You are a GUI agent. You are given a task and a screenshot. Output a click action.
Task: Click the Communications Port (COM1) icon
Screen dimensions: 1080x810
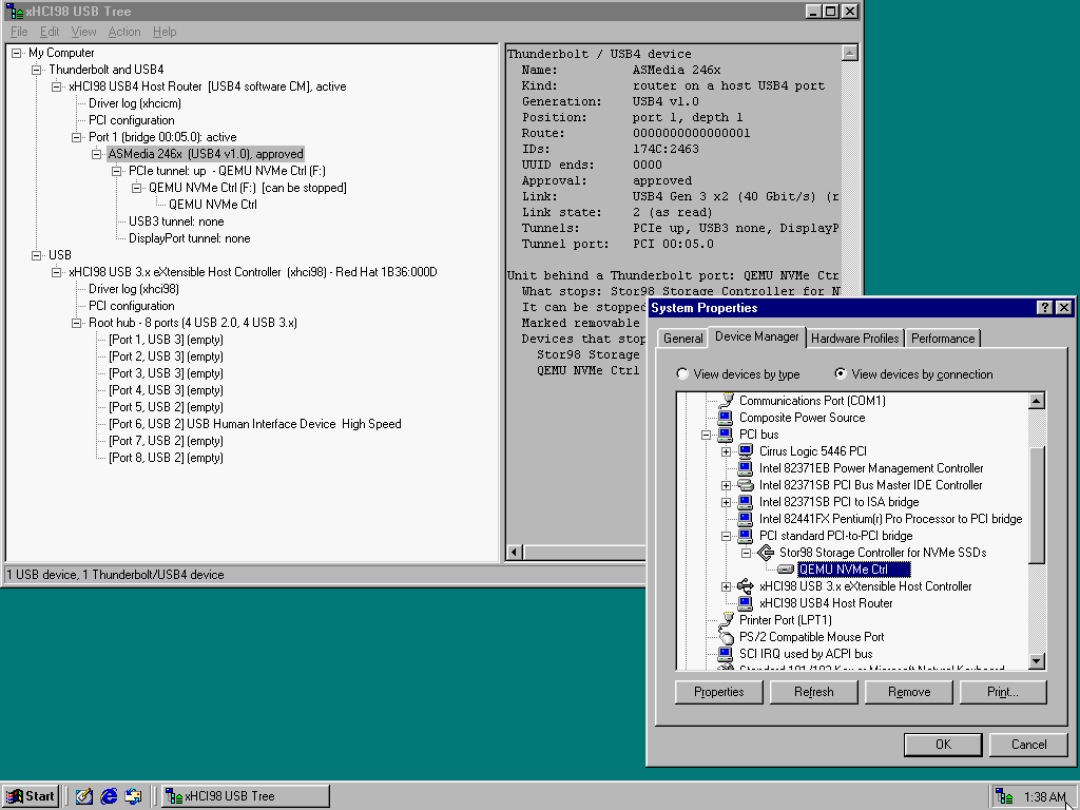(725, 400)
